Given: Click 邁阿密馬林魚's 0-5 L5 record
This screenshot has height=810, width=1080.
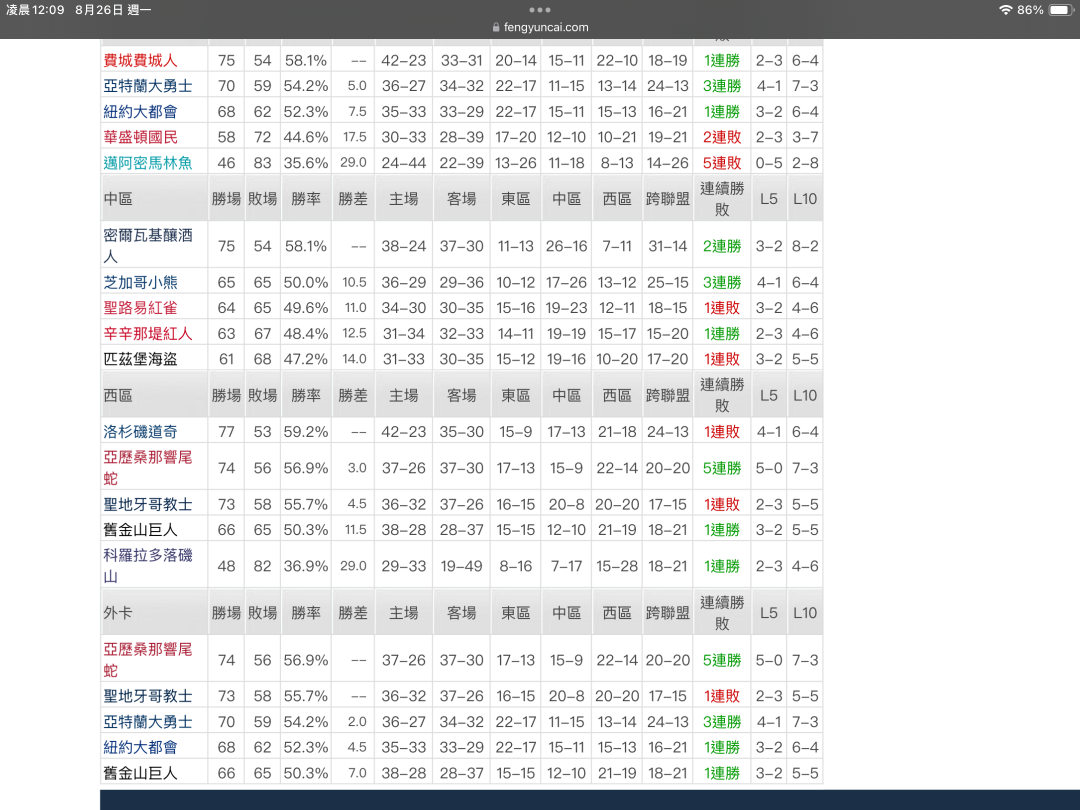Looking at the screenshot, I should coord(769,163).
